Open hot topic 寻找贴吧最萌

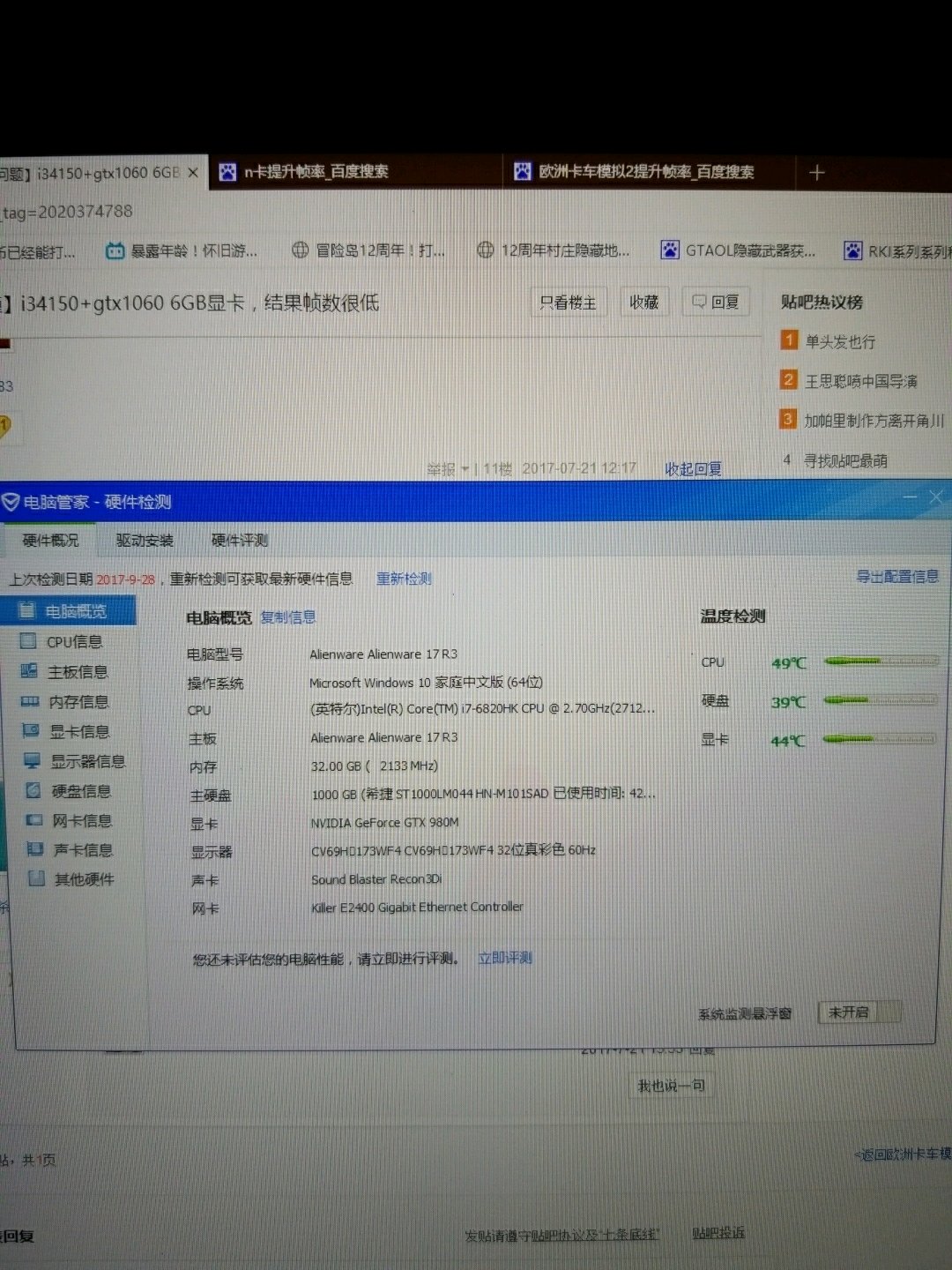pyautogui.click(x=846, y=460)
